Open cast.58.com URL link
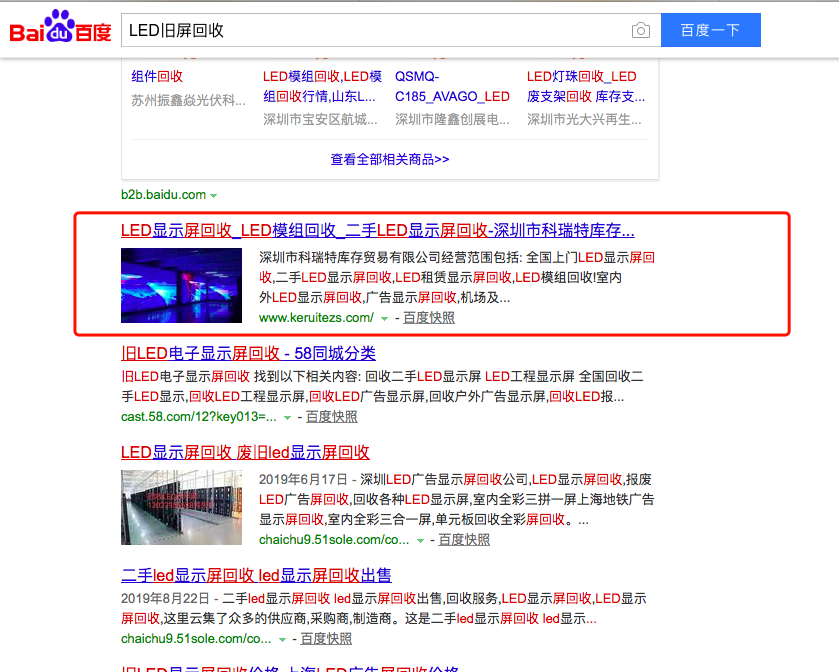The height and width of the screenshot is (672, 839). click(199, 417)
